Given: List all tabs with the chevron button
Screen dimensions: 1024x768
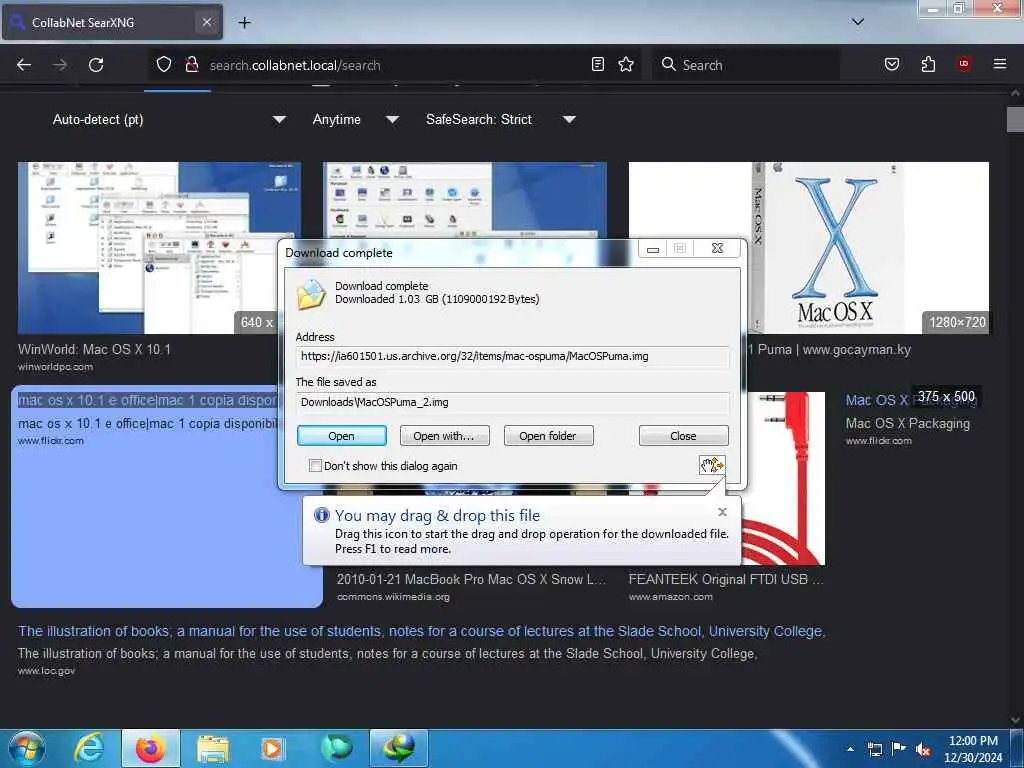Looking at the screenshot, I should tap(858, 22).
